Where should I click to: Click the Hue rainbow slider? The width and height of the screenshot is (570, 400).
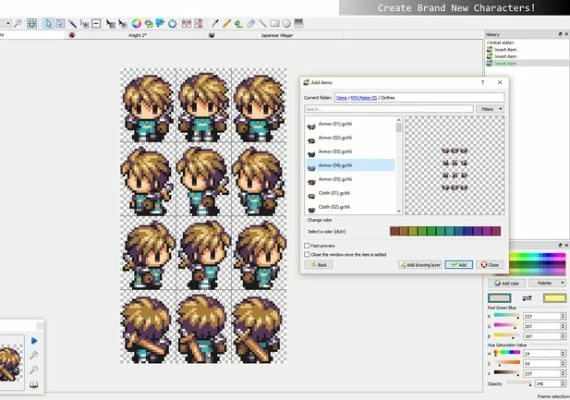[x=506, y=353]
